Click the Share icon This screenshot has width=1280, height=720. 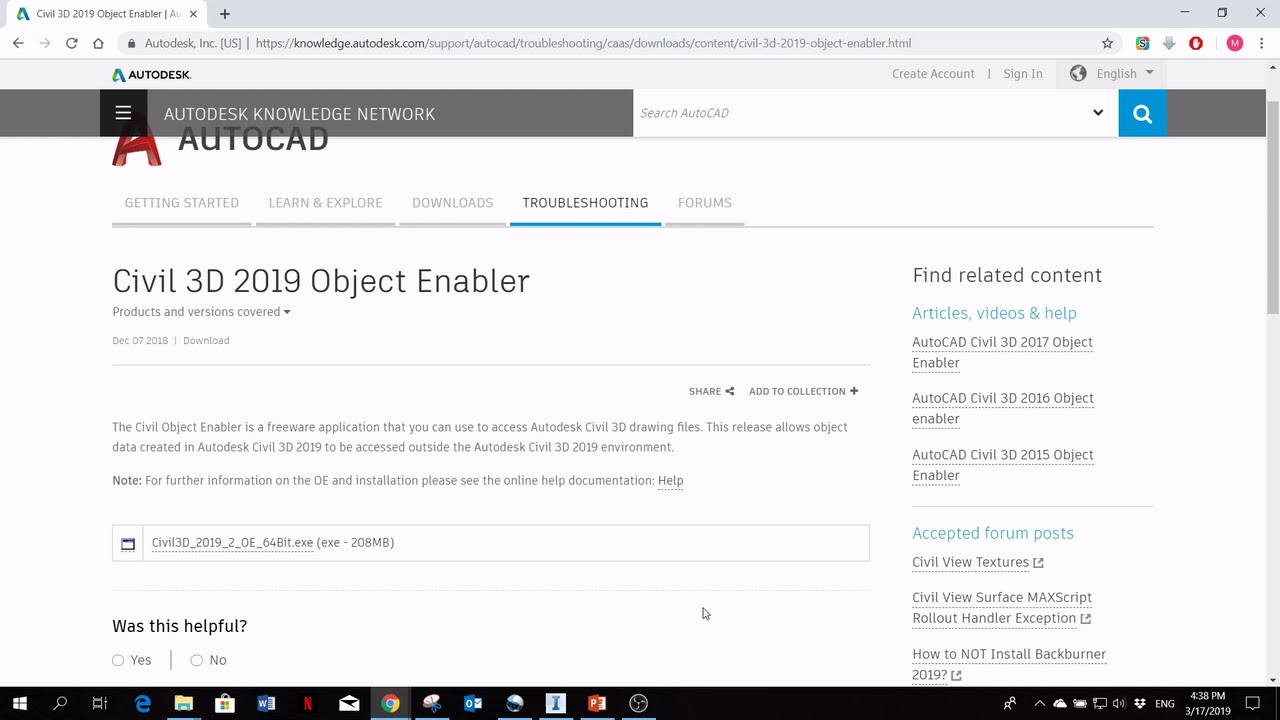pyautogui.click(x=730, y=391)
